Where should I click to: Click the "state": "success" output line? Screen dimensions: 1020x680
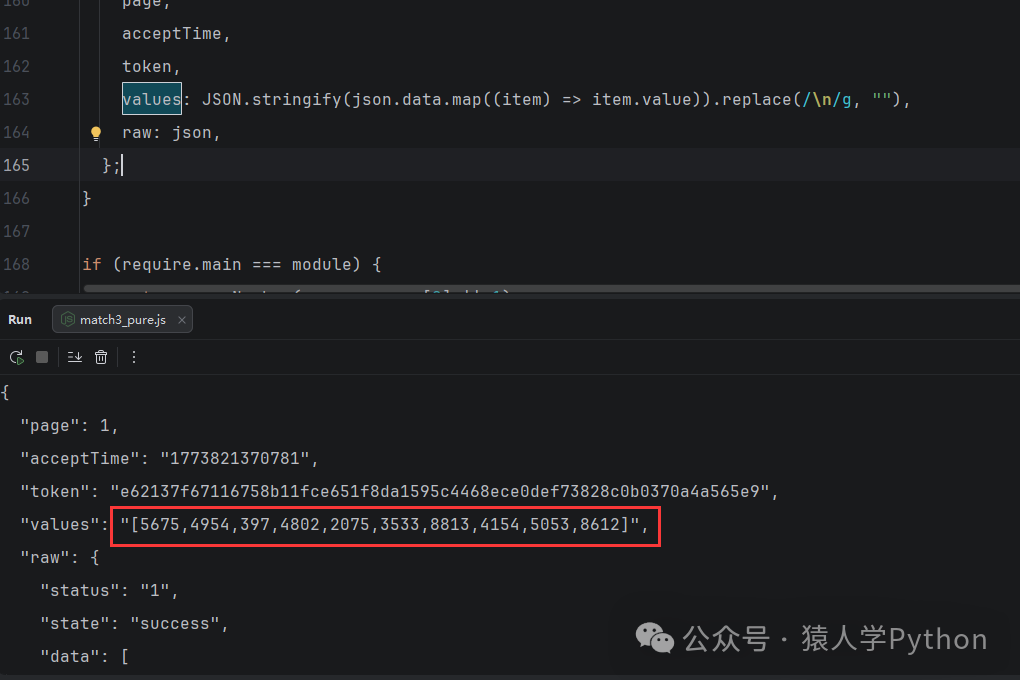click(134, 623)
